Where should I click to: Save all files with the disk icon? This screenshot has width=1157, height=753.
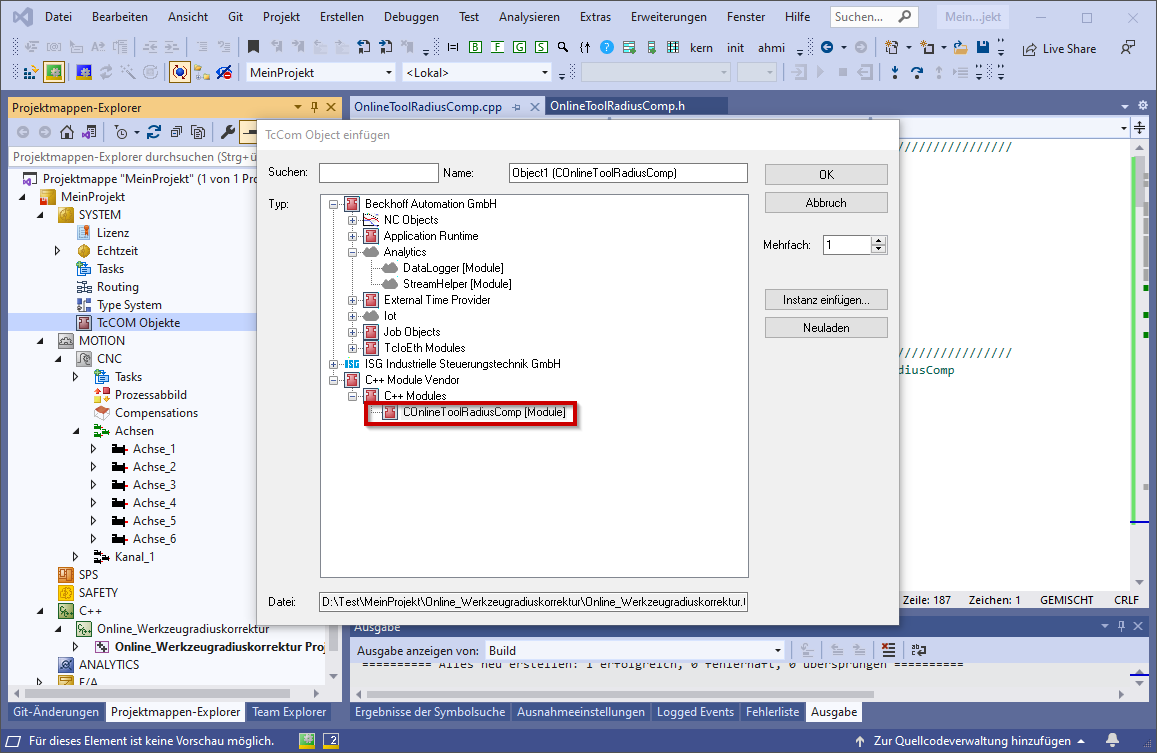click(x=982, y=47)
